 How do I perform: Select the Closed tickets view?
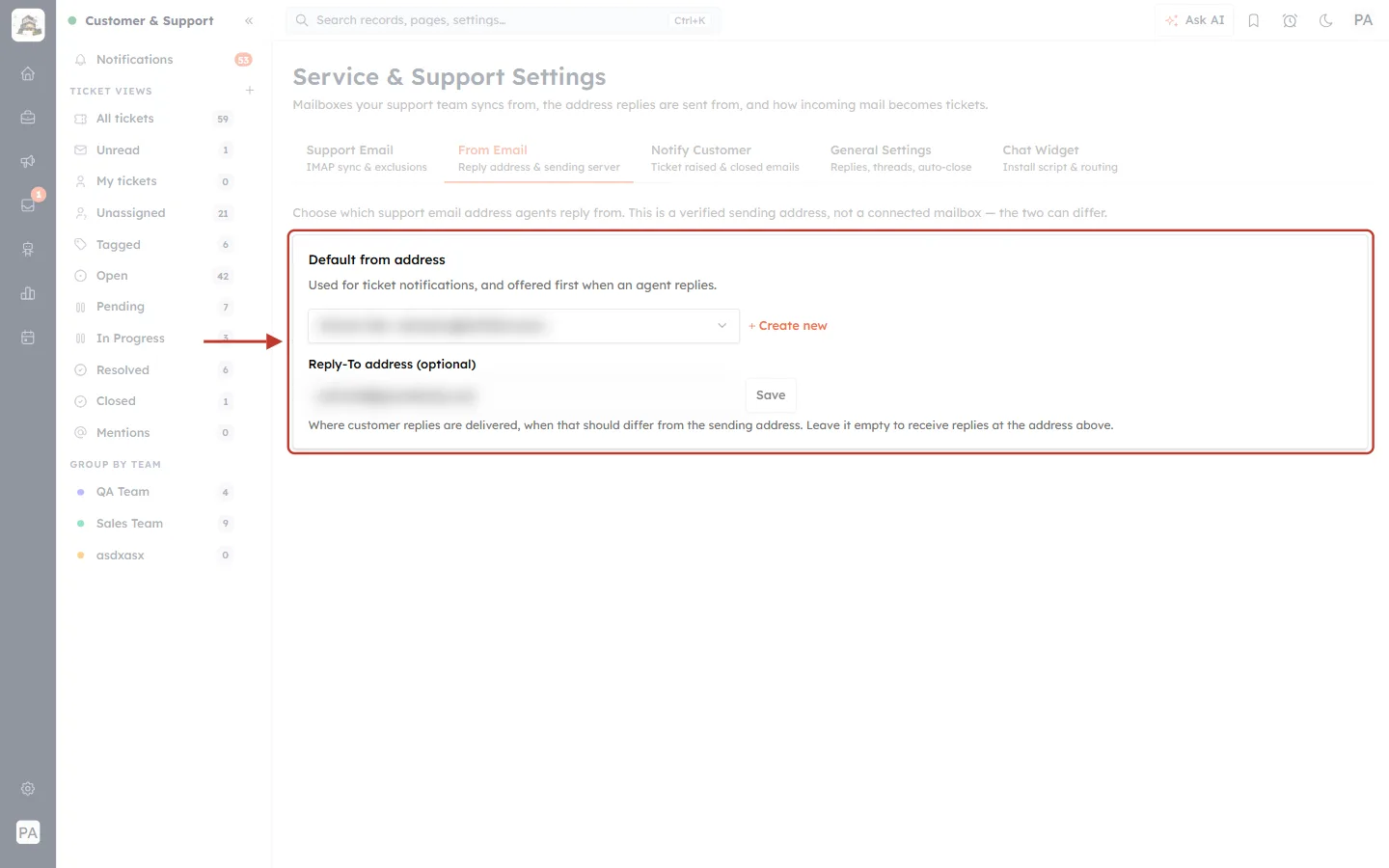pyautogui.click(x=152, y=401)
